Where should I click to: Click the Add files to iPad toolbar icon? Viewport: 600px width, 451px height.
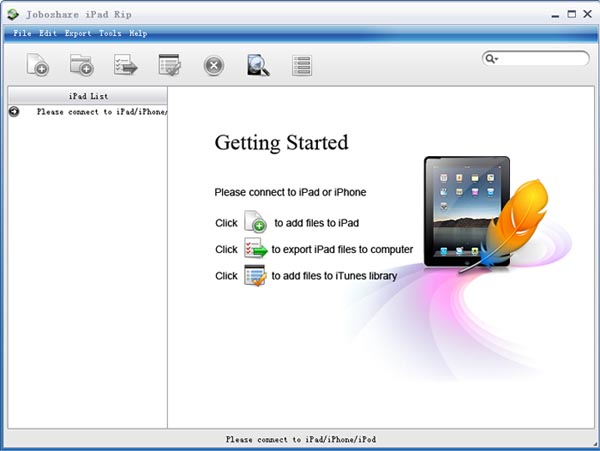tap(38, 65)
